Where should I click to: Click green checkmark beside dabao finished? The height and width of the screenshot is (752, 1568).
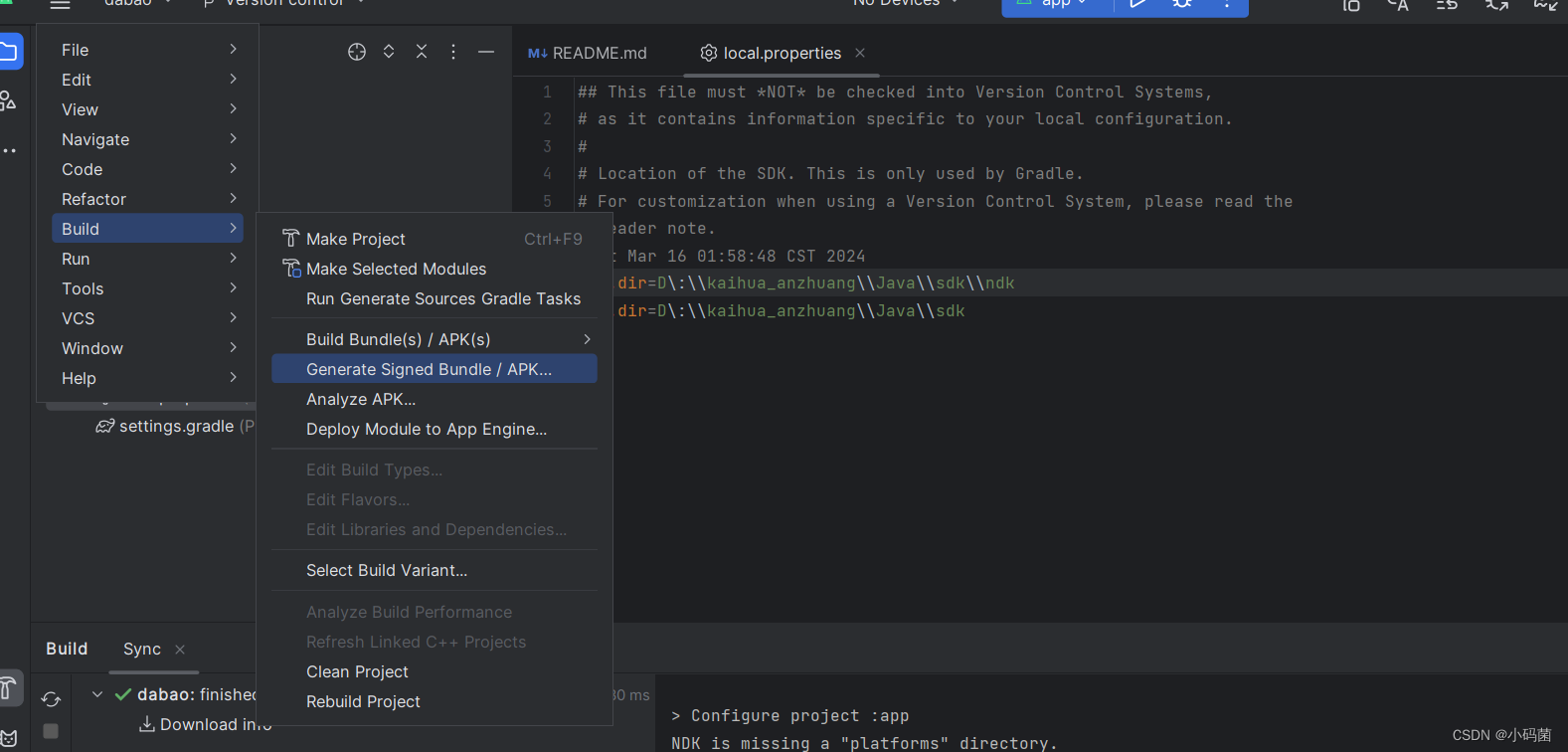[123, 694]
